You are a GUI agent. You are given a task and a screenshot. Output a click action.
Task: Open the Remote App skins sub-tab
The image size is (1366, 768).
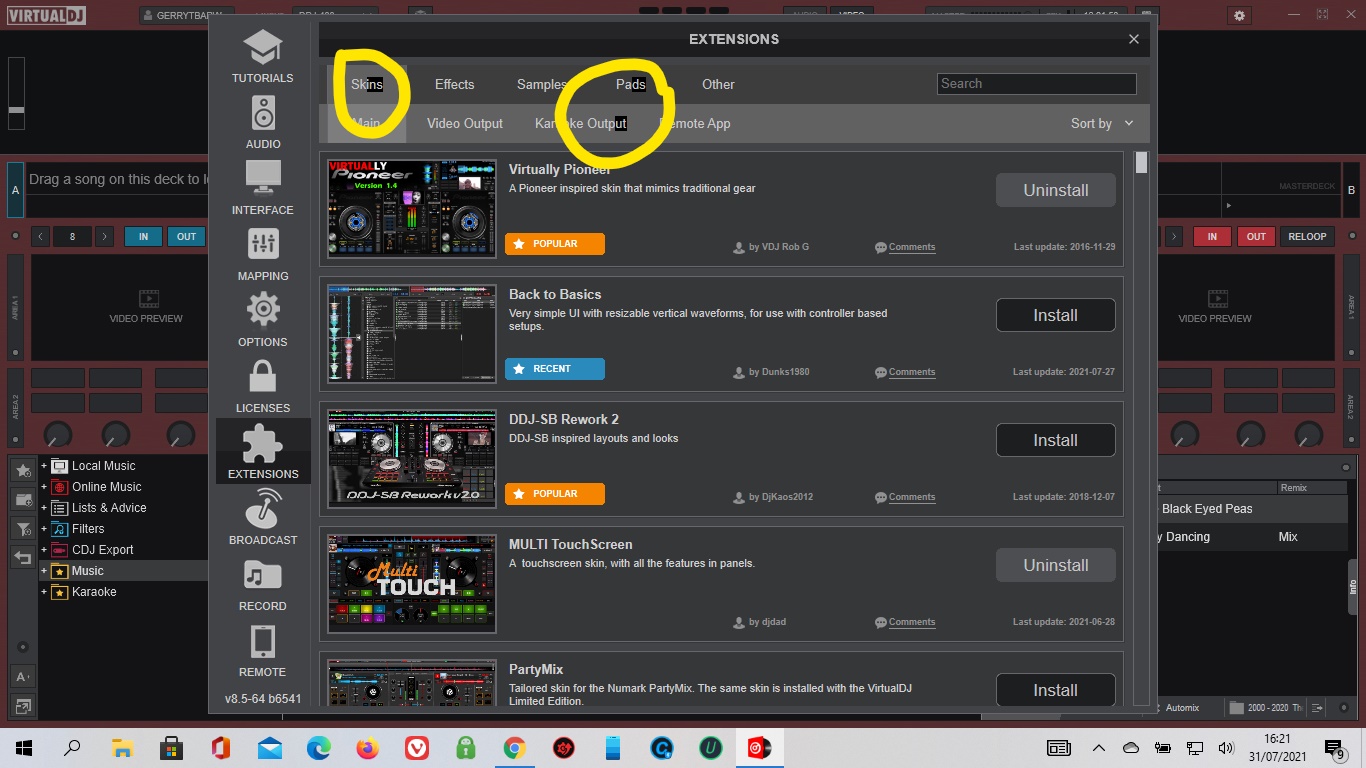coord(695,123)
